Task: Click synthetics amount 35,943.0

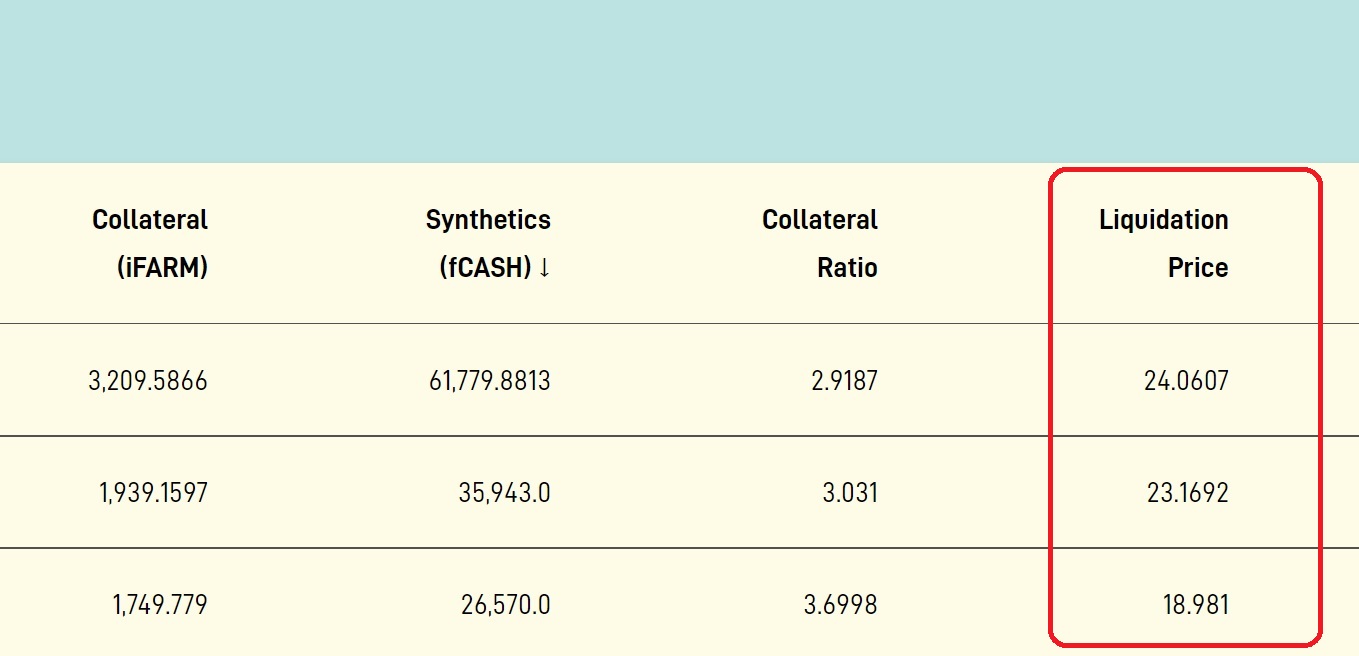Action: (506, 493)
